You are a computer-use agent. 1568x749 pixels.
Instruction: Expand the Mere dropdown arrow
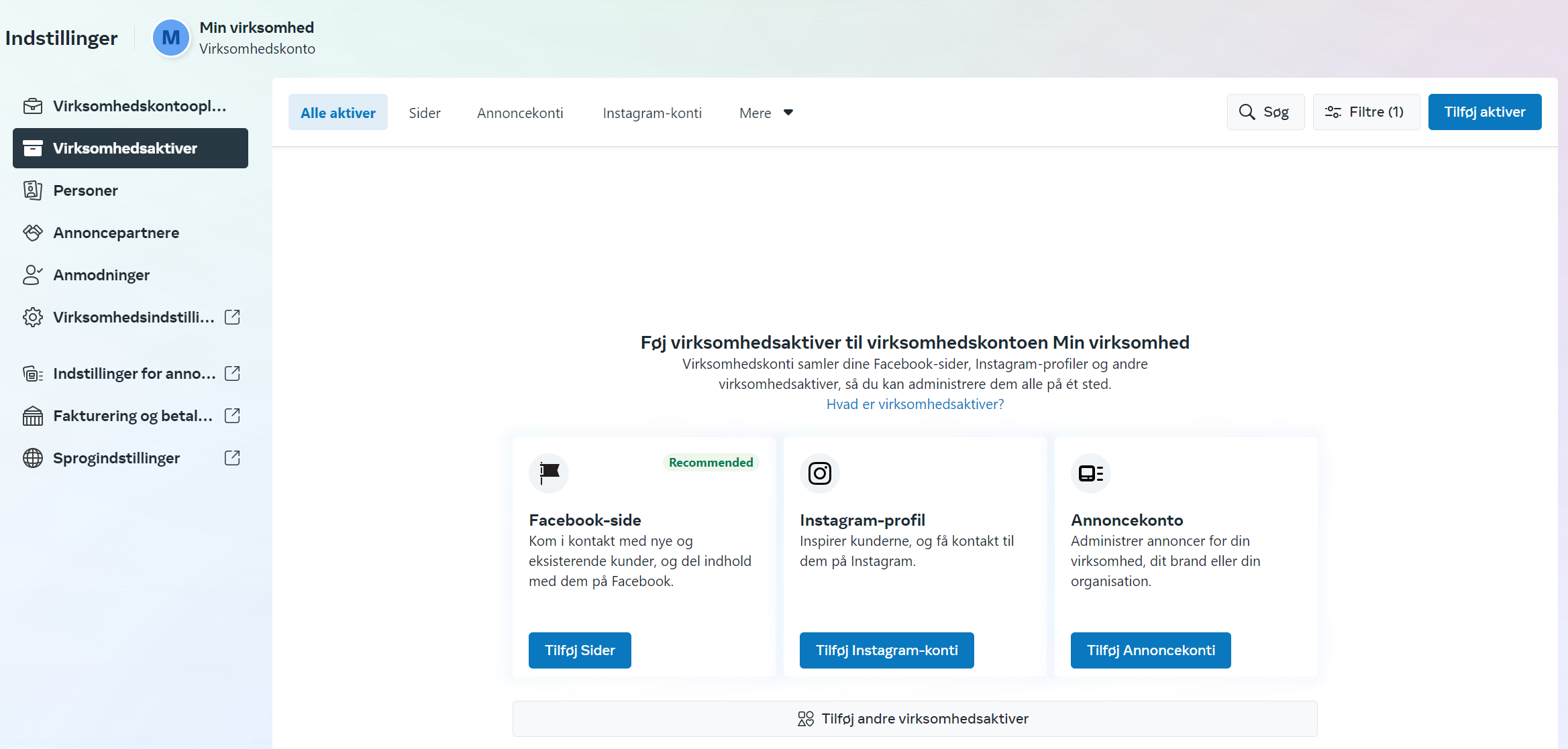tap(788, 113)
